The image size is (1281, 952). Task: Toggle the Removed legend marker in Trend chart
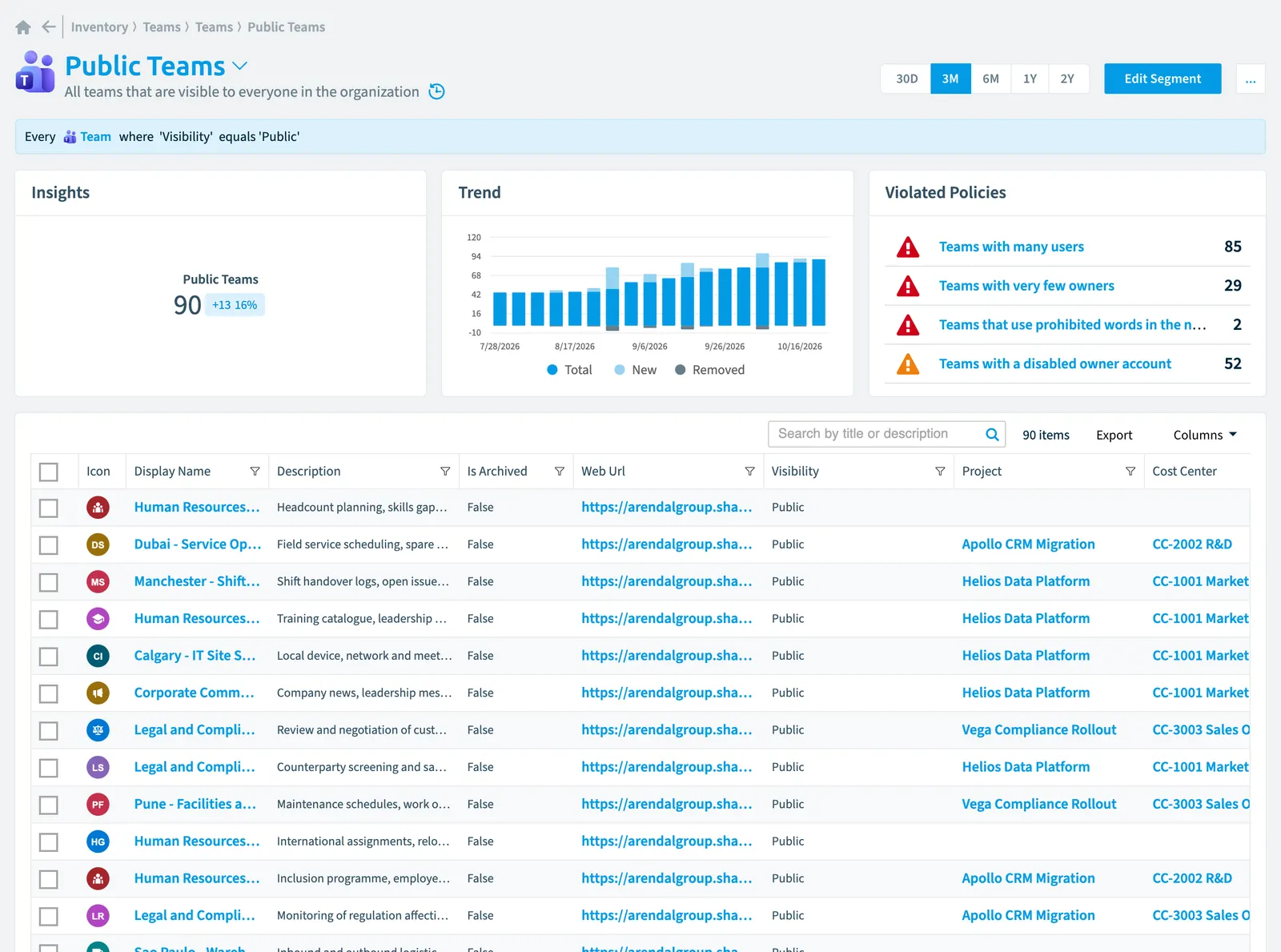coord(681,370)
